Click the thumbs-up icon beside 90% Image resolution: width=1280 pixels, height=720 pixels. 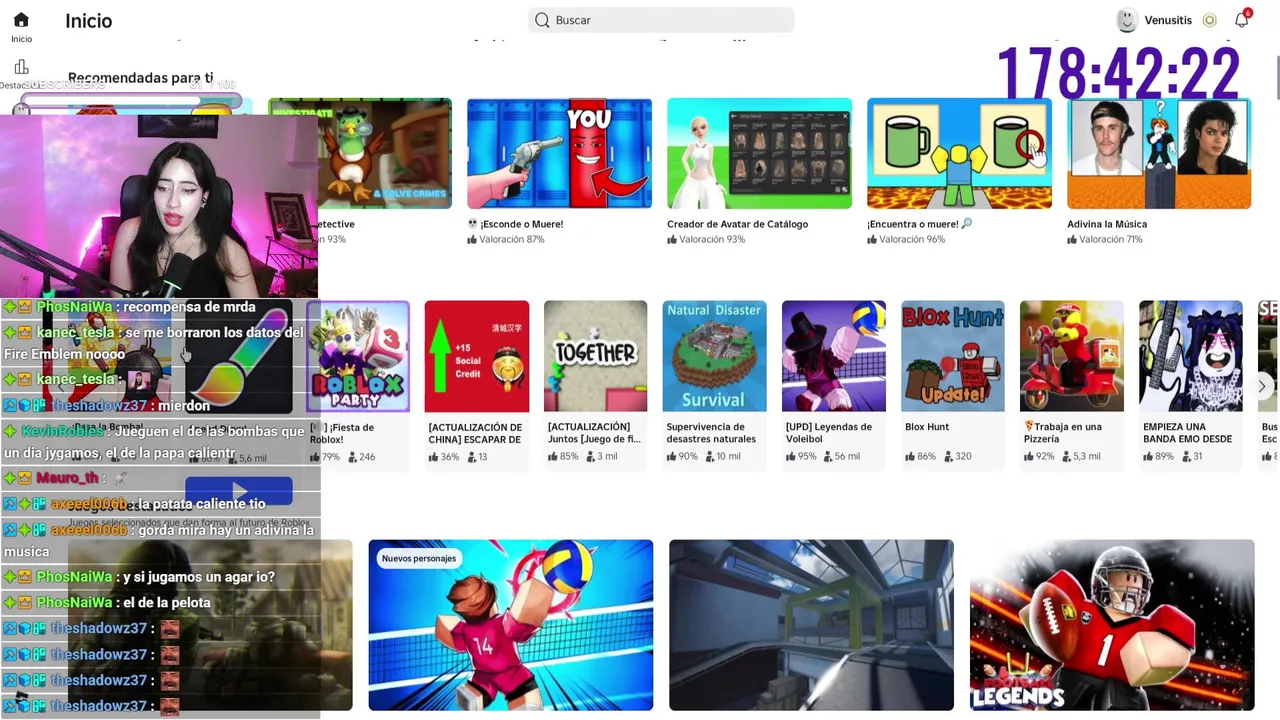[672, 457]
